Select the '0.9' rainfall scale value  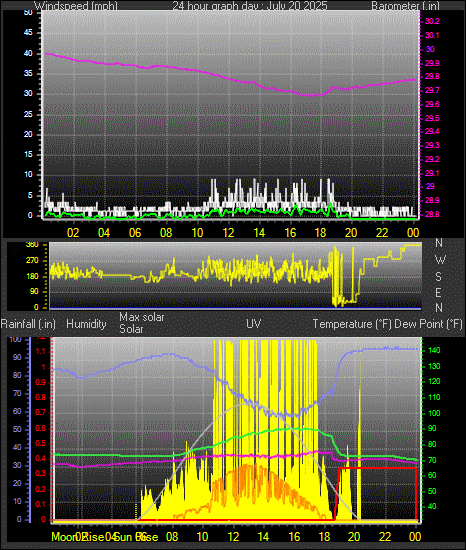coord(41,382)
